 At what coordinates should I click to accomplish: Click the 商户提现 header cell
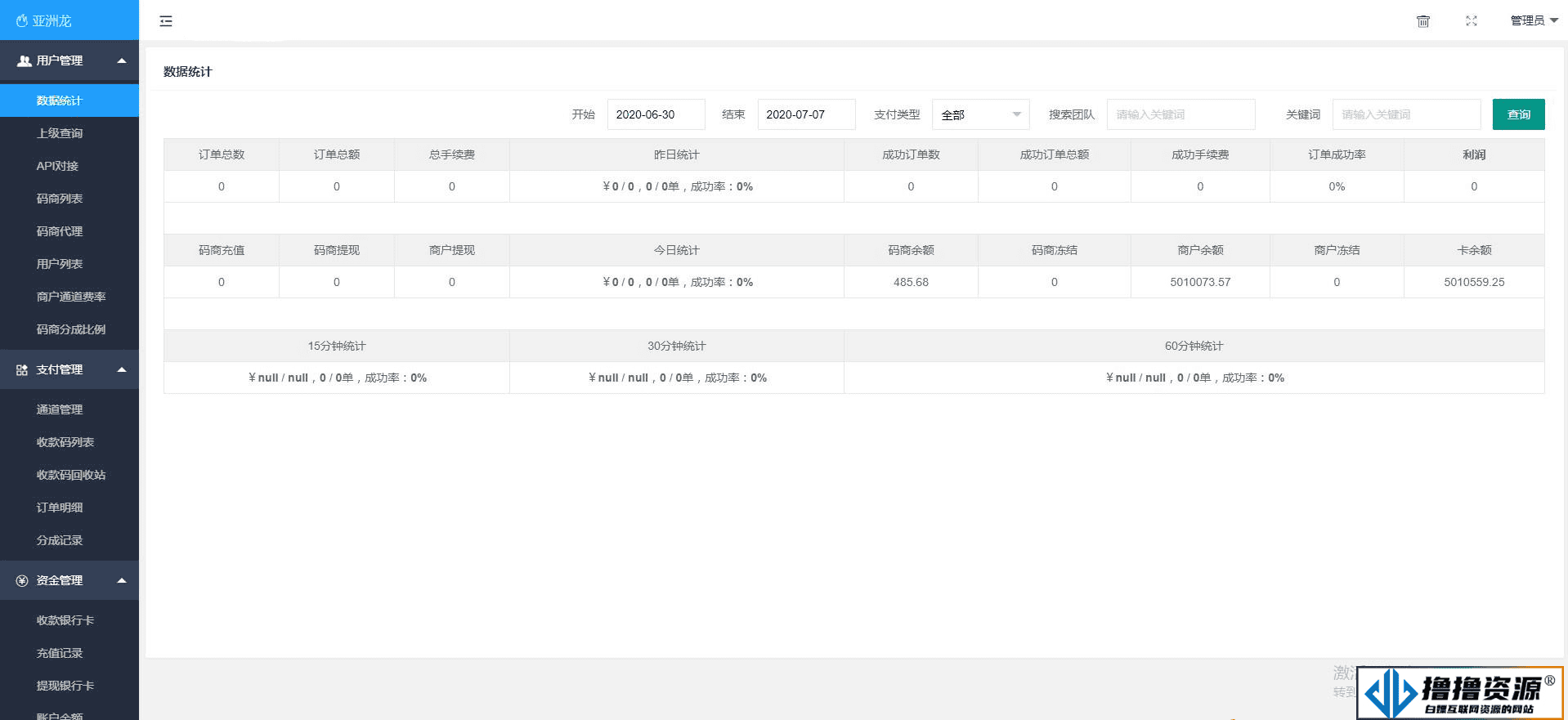coord(452,250)
